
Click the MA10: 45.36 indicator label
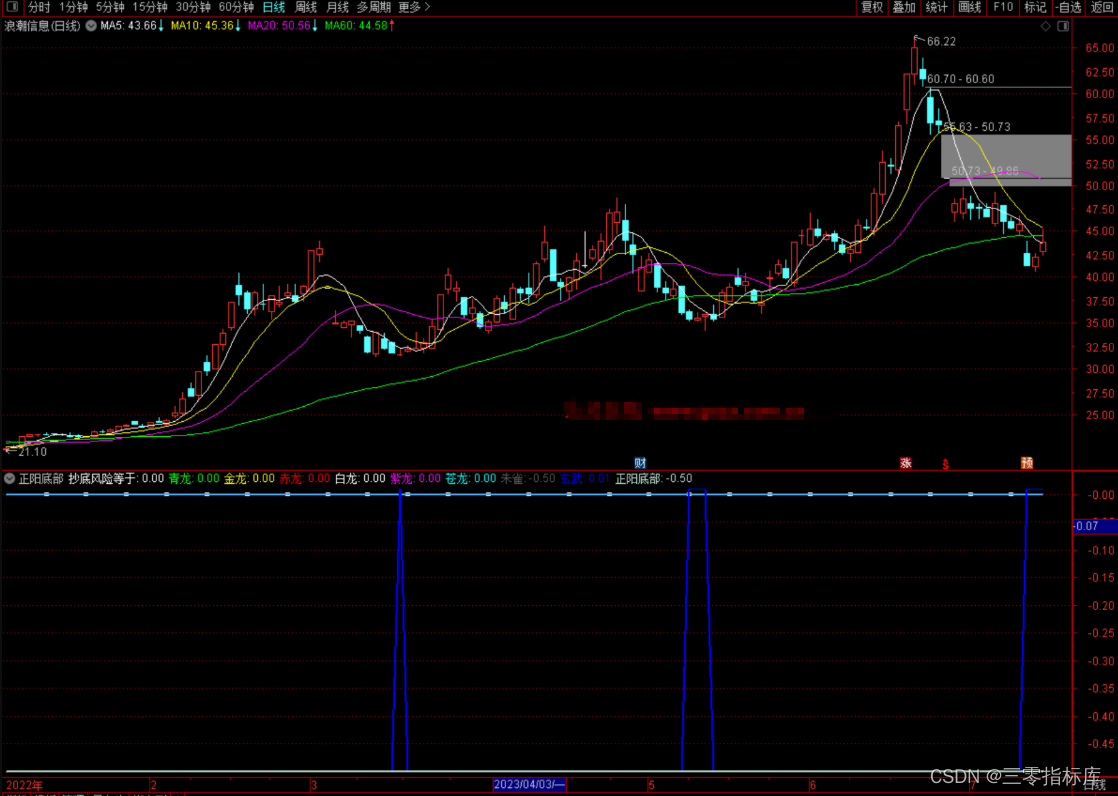[205, 26]
